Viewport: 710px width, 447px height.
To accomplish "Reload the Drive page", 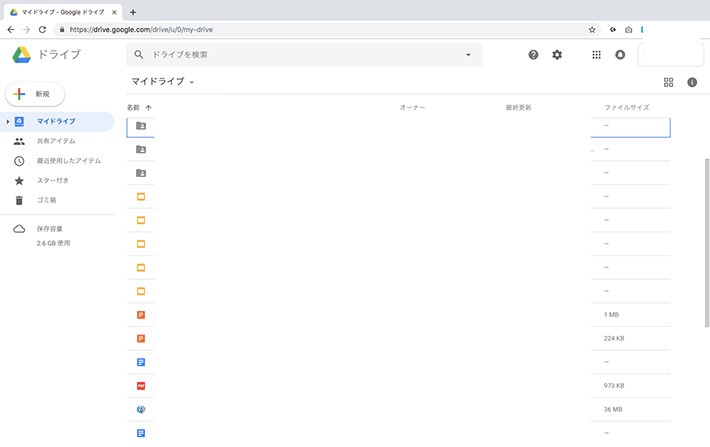I will (x=42, y=30).
